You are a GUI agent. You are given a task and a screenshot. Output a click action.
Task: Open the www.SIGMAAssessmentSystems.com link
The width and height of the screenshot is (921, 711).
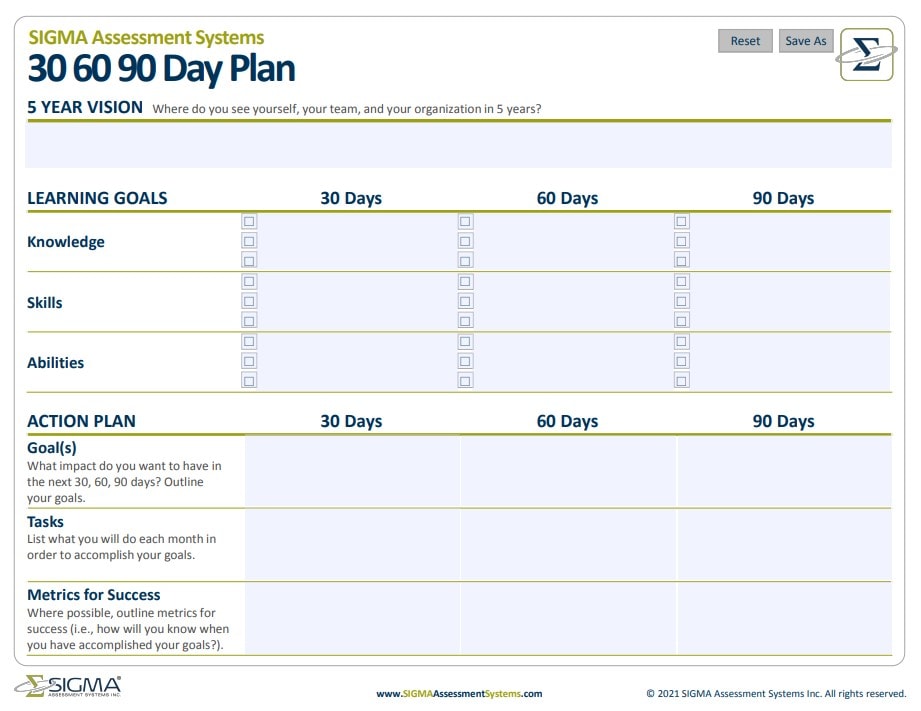click(459, 693)
